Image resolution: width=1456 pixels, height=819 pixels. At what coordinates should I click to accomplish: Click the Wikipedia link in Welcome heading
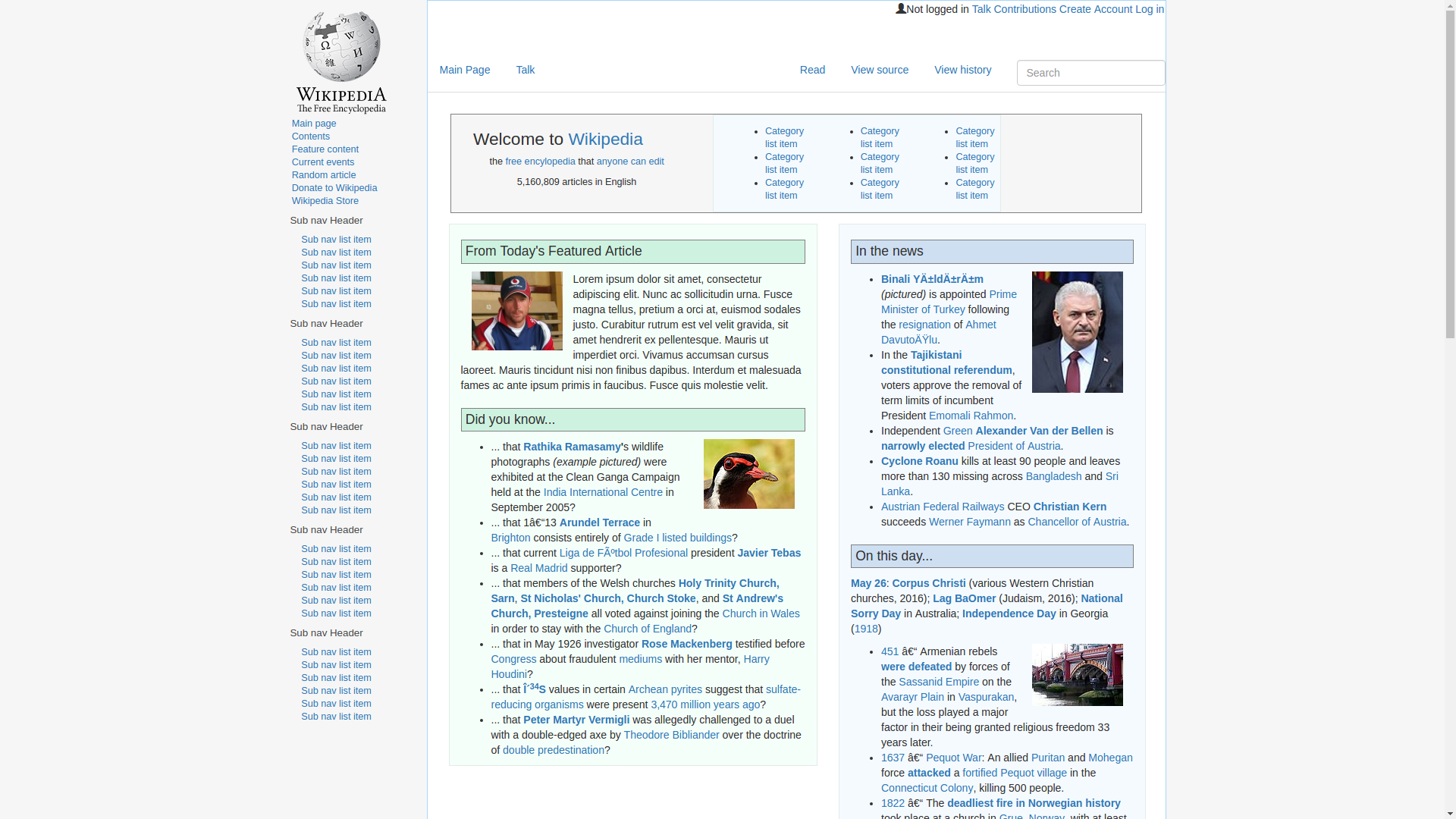(x=605, y=139)
